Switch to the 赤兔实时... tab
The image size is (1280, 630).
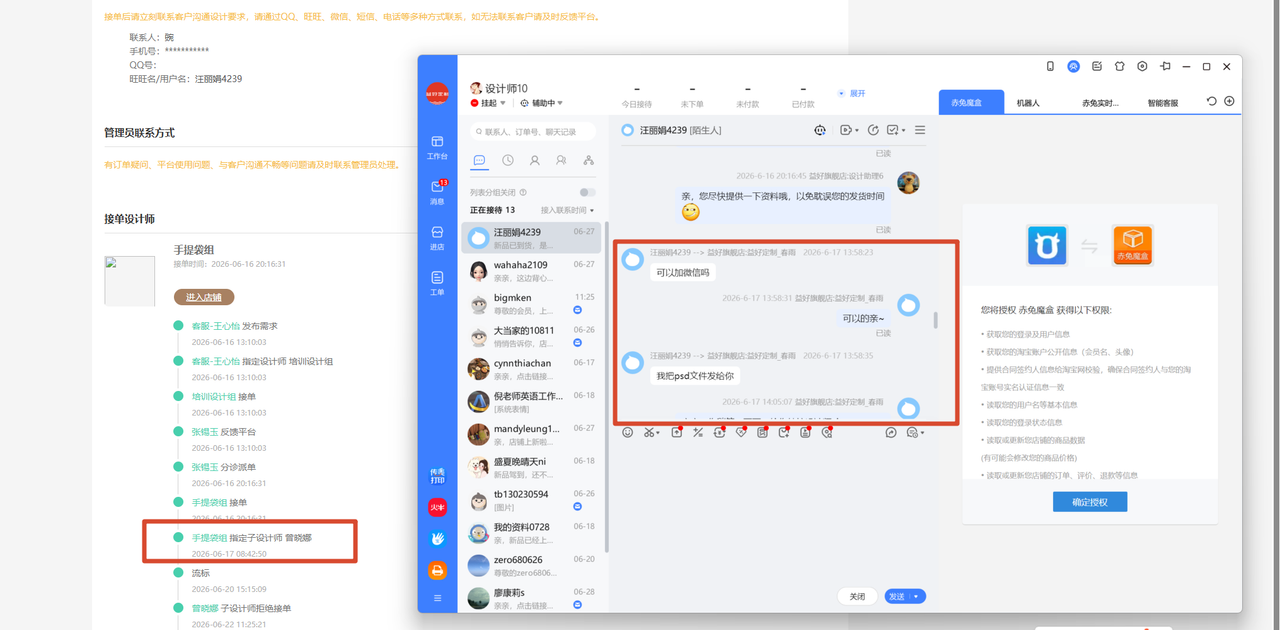[x=1100, y=102]
